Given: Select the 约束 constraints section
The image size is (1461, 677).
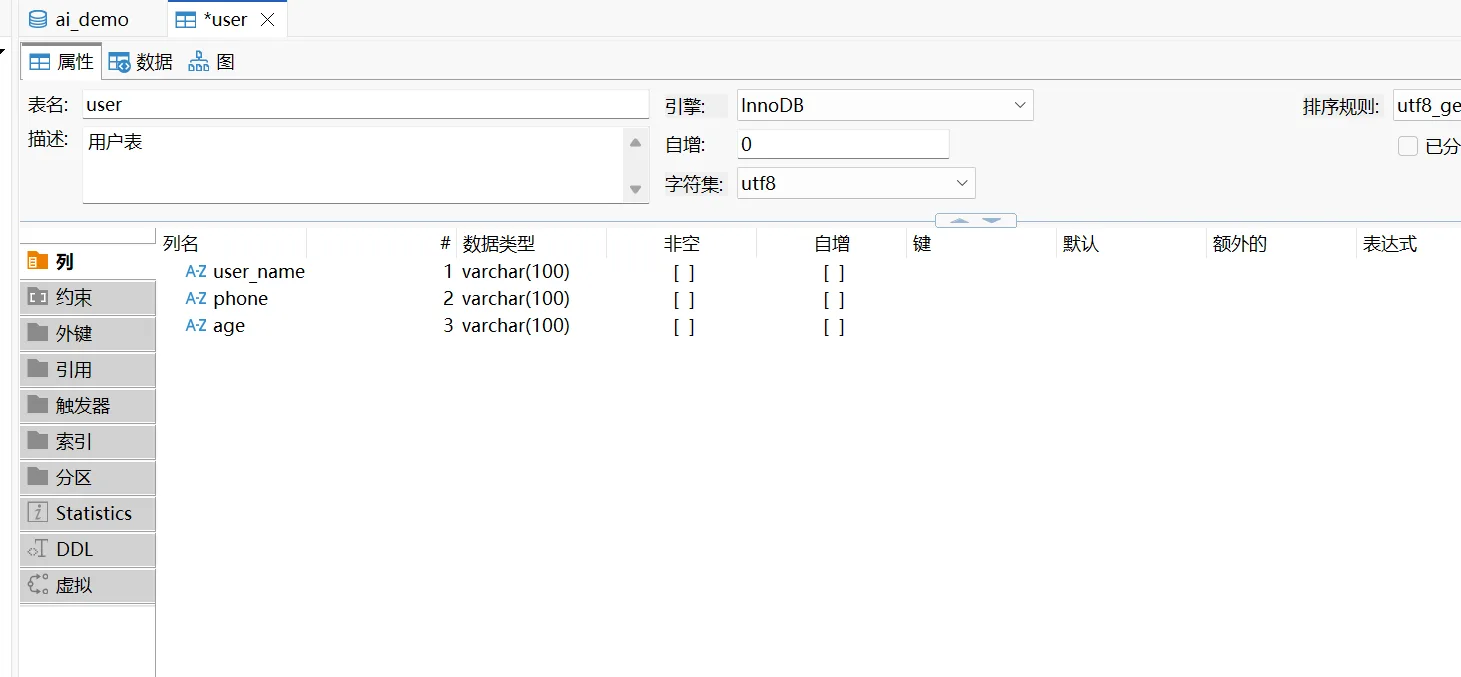Looking at the screenshot, I should point(88,297).
